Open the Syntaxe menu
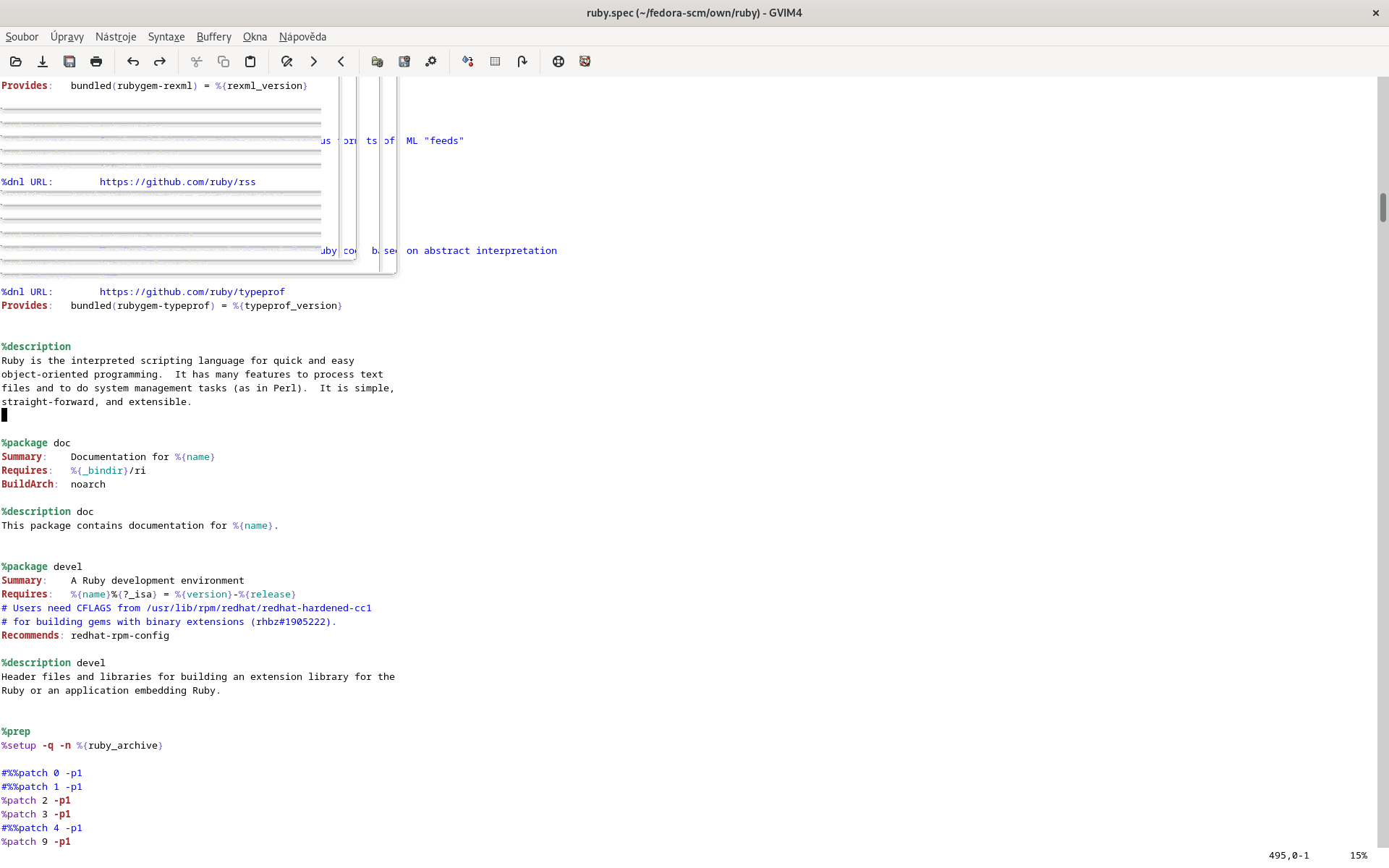 (166, 37)
